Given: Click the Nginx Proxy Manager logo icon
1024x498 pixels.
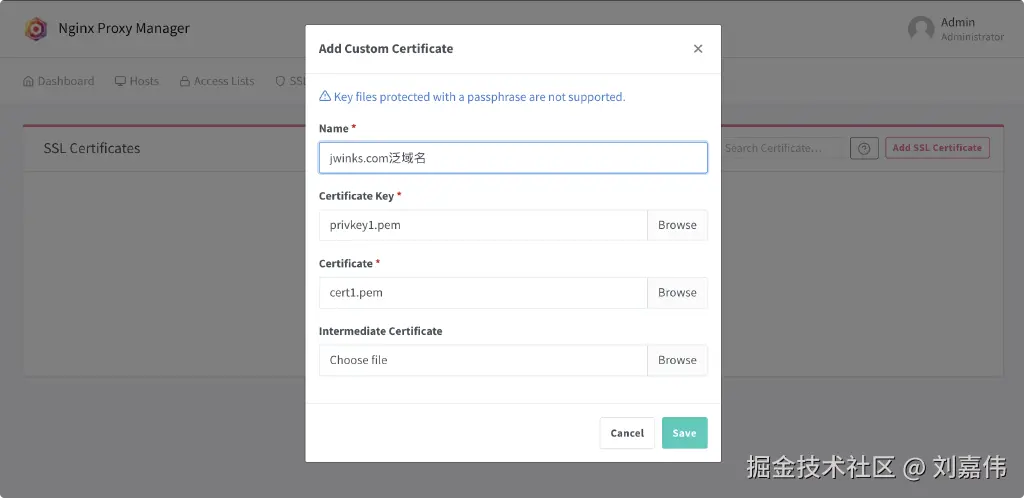Looking at the screenshot, I should click(x=36, y=29).
